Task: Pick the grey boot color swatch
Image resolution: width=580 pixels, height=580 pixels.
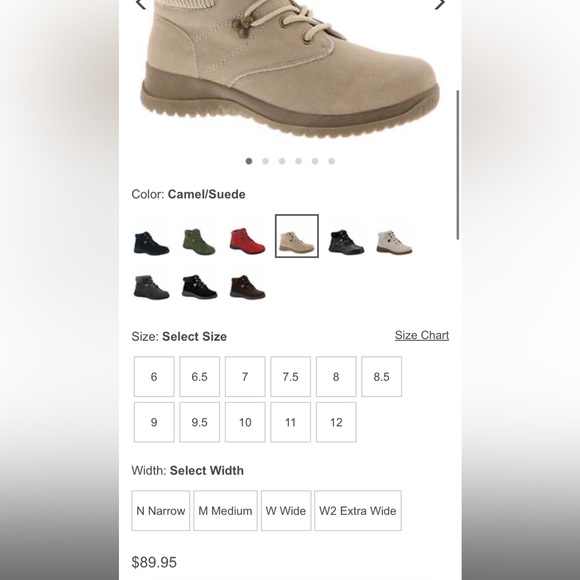Action: [x=151, y=287]
